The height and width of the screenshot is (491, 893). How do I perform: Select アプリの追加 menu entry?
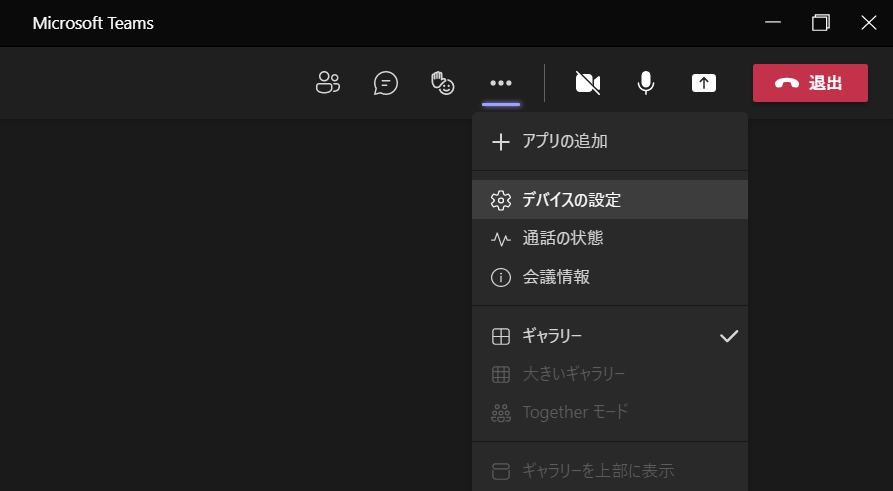click(609, 141)
